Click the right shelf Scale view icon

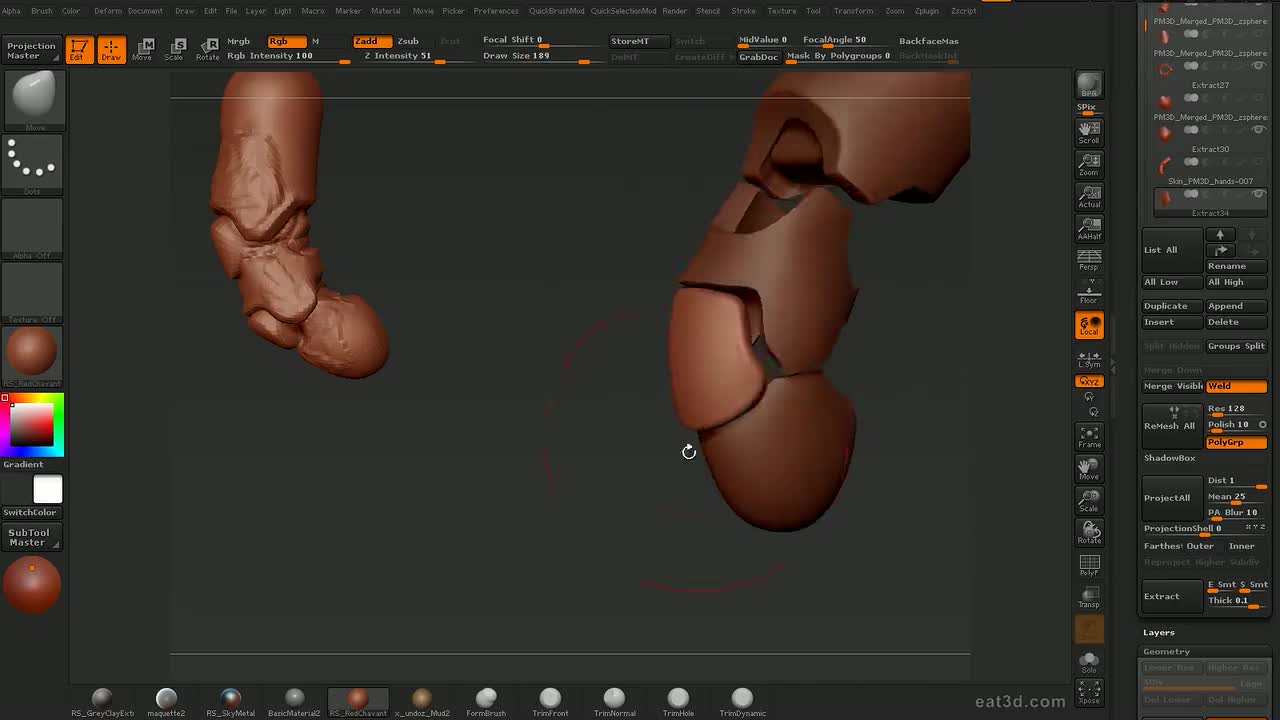(1089, 500)
